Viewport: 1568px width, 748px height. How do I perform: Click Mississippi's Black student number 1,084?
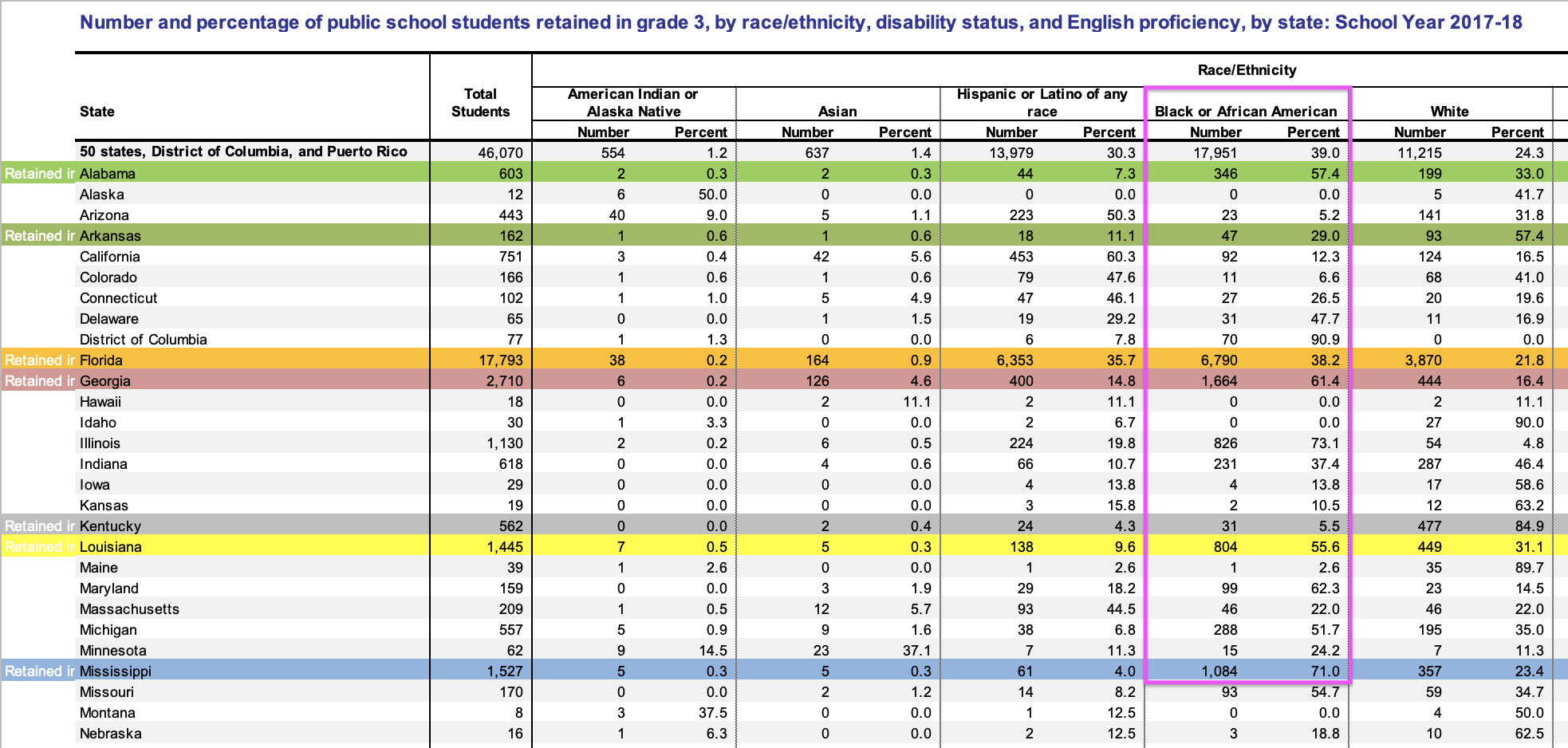point(1219,671)
